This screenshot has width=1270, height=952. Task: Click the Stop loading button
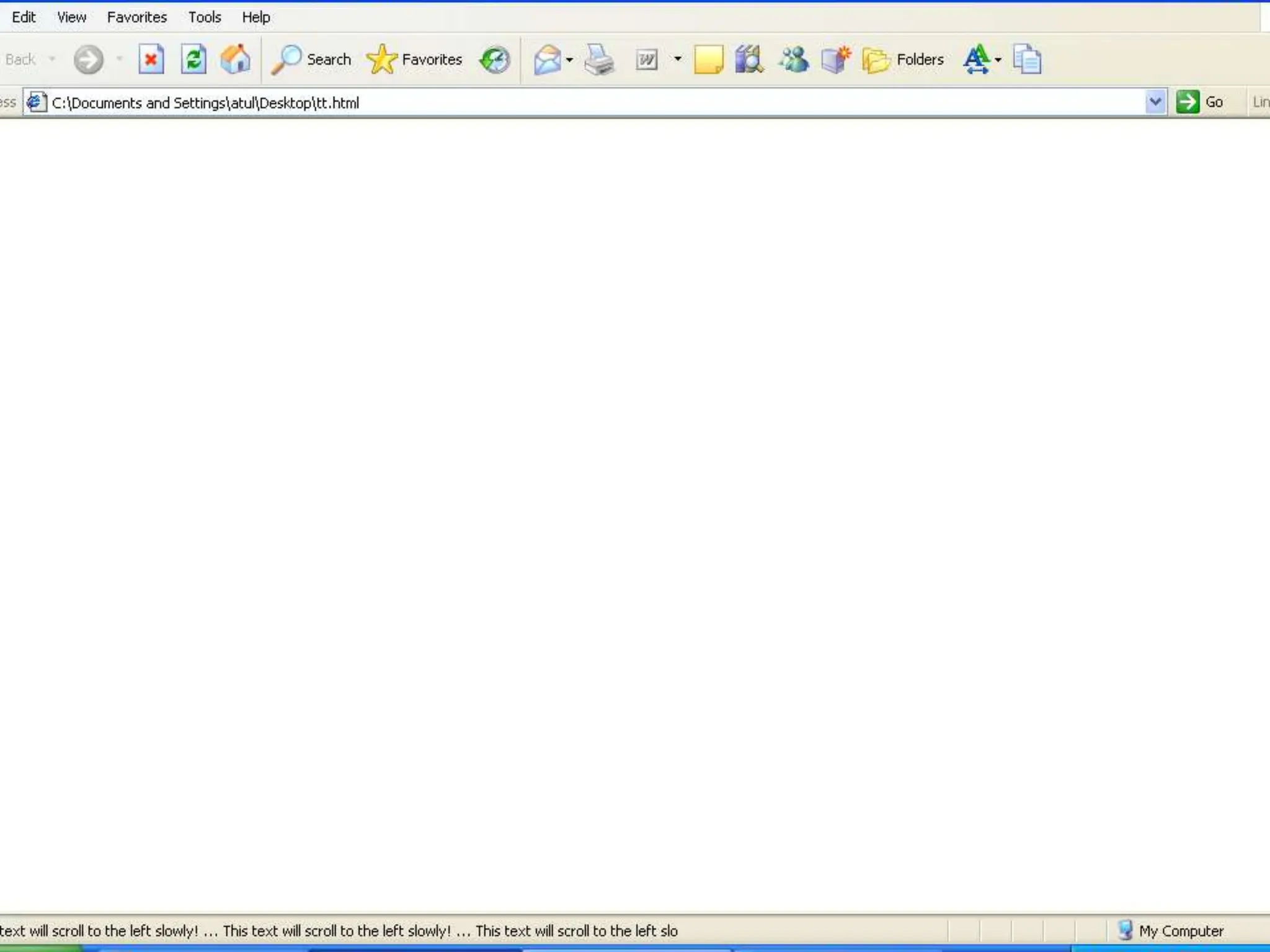coord(151,60)
